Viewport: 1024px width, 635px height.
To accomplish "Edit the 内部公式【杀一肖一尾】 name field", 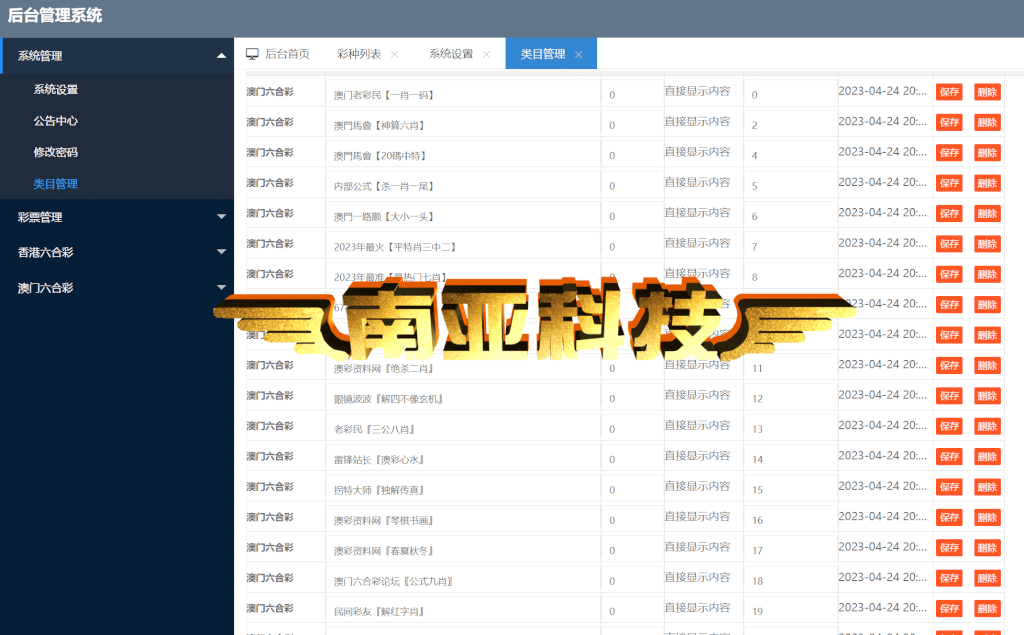I will (463, 186).
